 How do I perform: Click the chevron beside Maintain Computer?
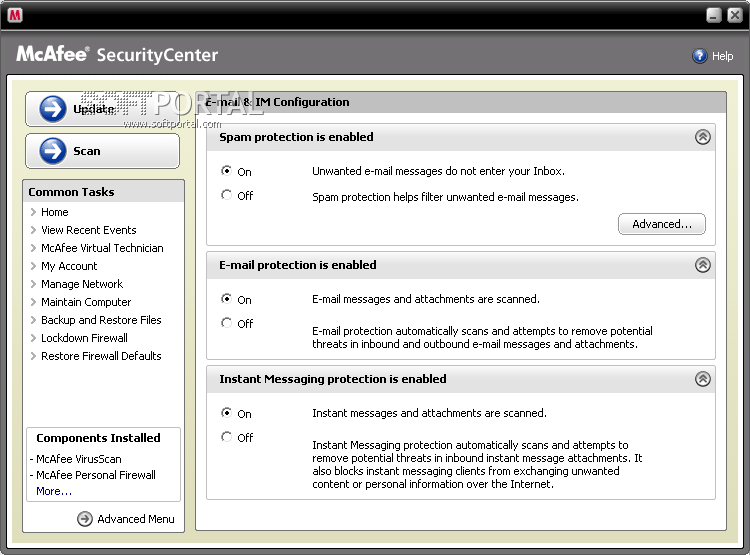click(33, 302)
